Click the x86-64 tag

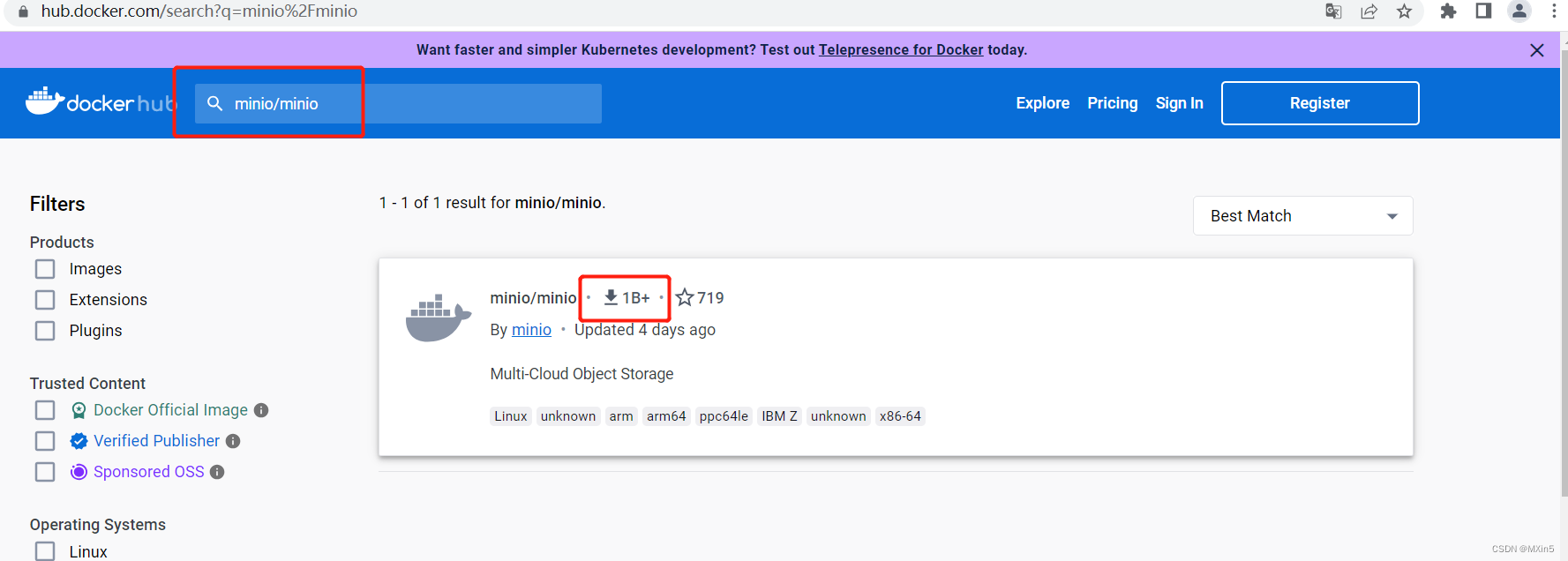pyautogui.click(x=900, y=416)
